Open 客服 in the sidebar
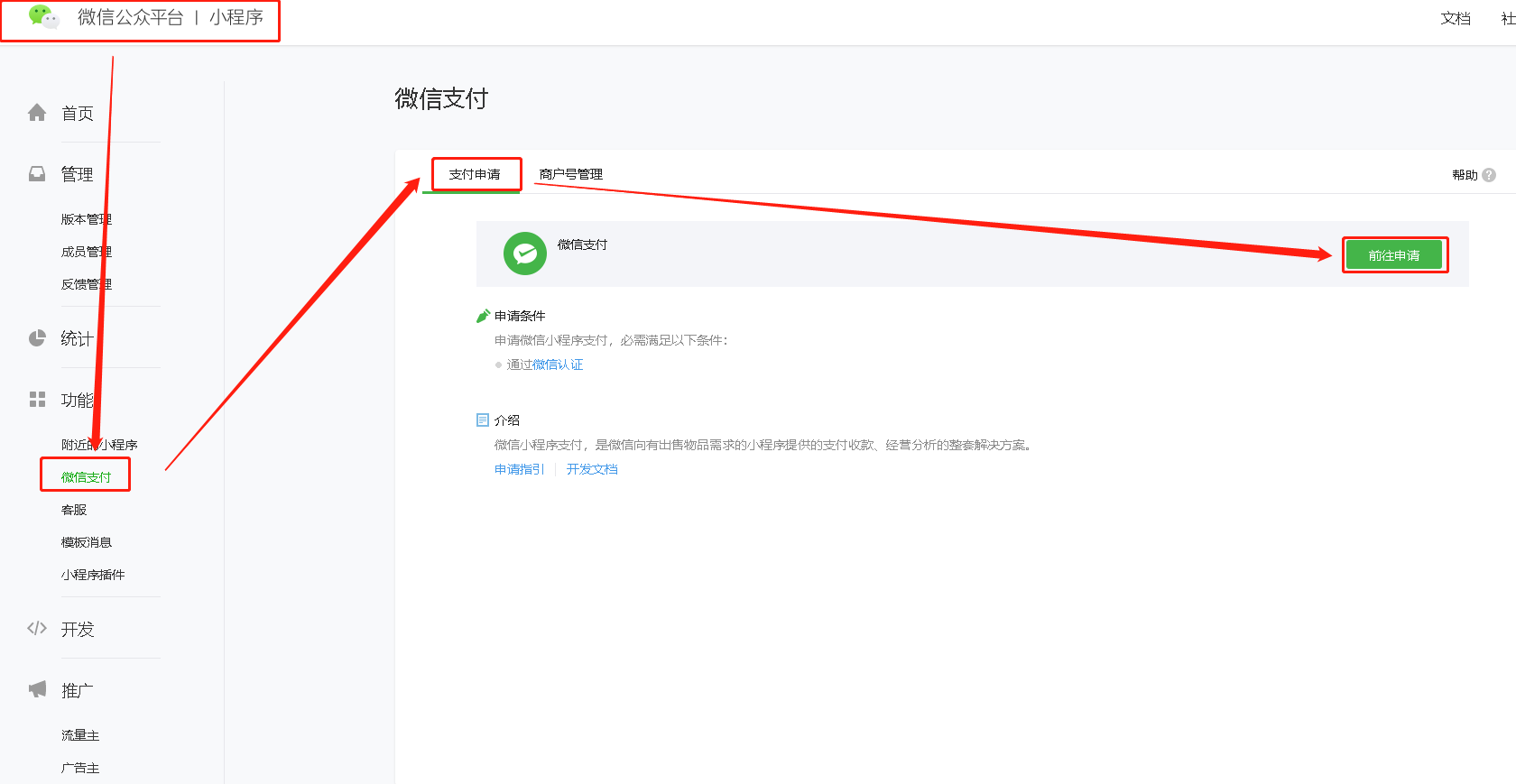This screenshot has width=1516, height=784. pyautogui.click(x=74, y=510)
